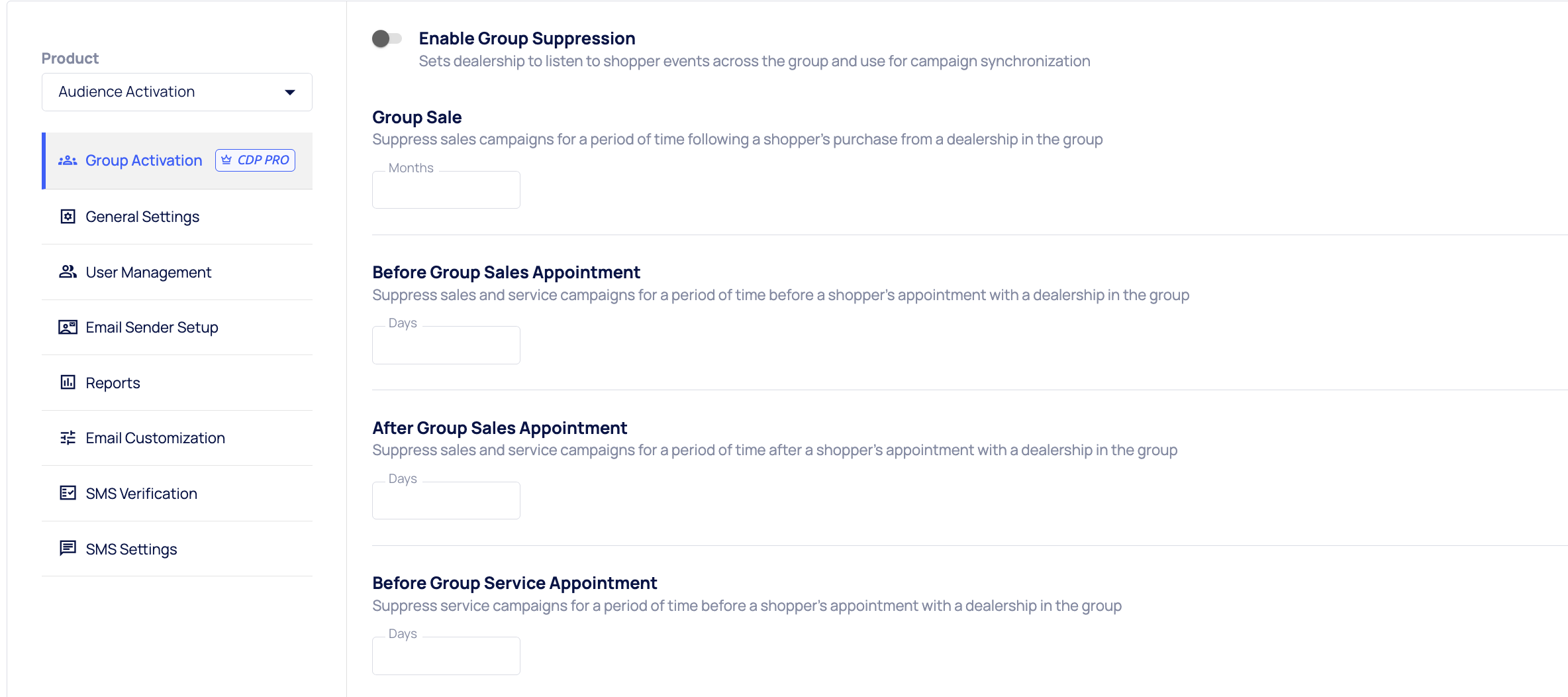Click the SMS Settings chat icon
This screenshot has width=1568, height=697.
pos(68,548)
